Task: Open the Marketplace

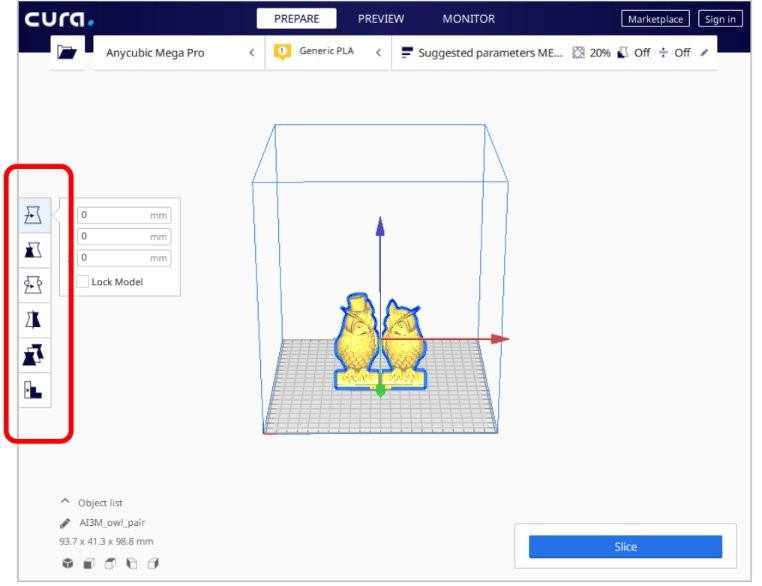Action: tap(655, 19)
